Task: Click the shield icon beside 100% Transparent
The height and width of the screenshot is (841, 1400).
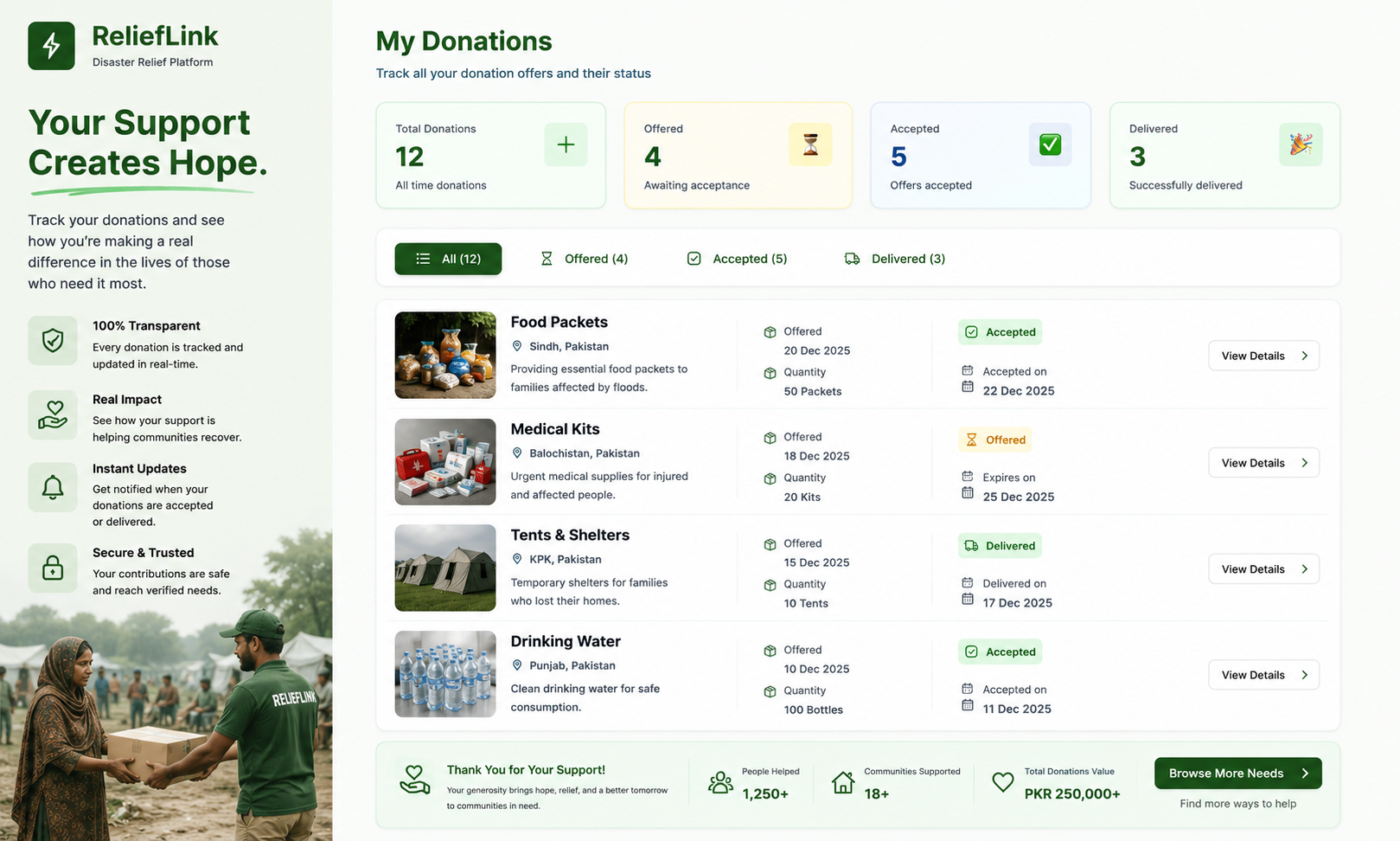Action: [x=53, y=340]
